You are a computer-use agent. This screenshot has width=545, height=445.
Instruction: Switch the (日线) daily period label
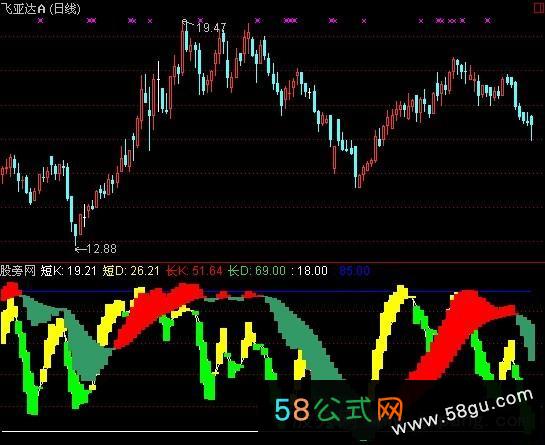point(65,9)
